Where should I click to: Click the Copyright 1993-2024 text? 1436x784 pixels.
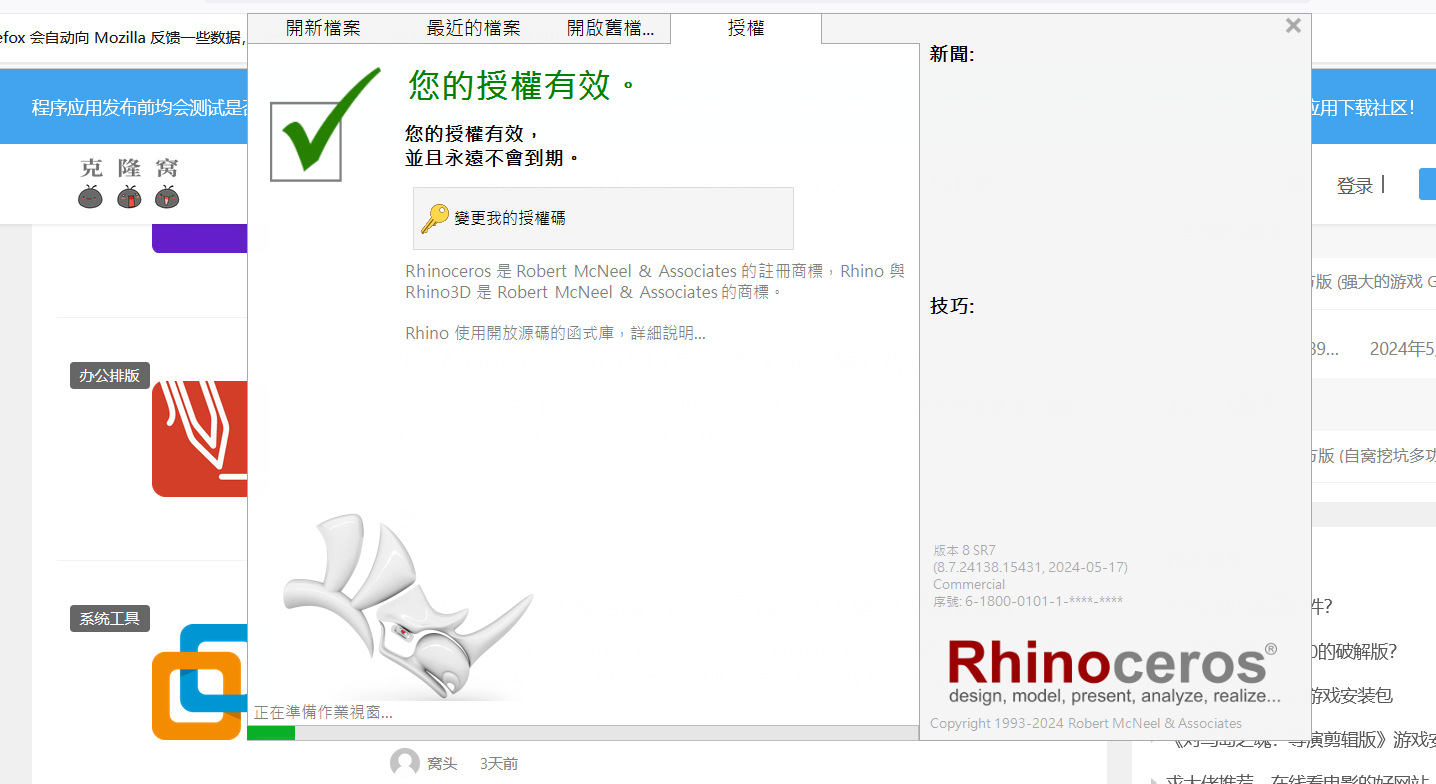click(1086, 723)
